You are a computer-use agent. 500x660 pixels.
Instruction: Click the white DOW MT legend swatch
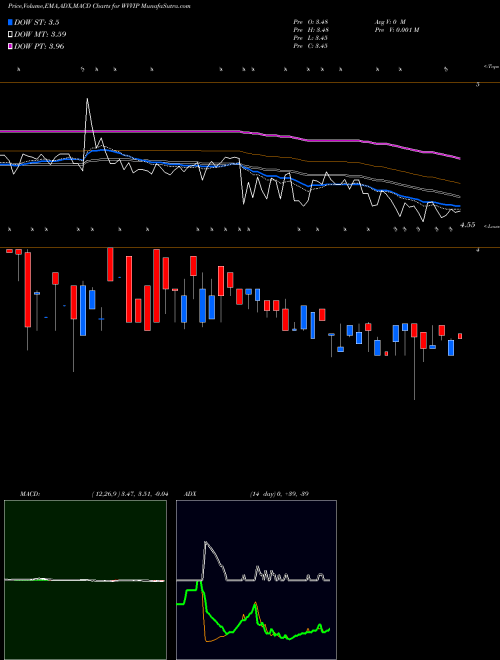click(x=10, y=35)
